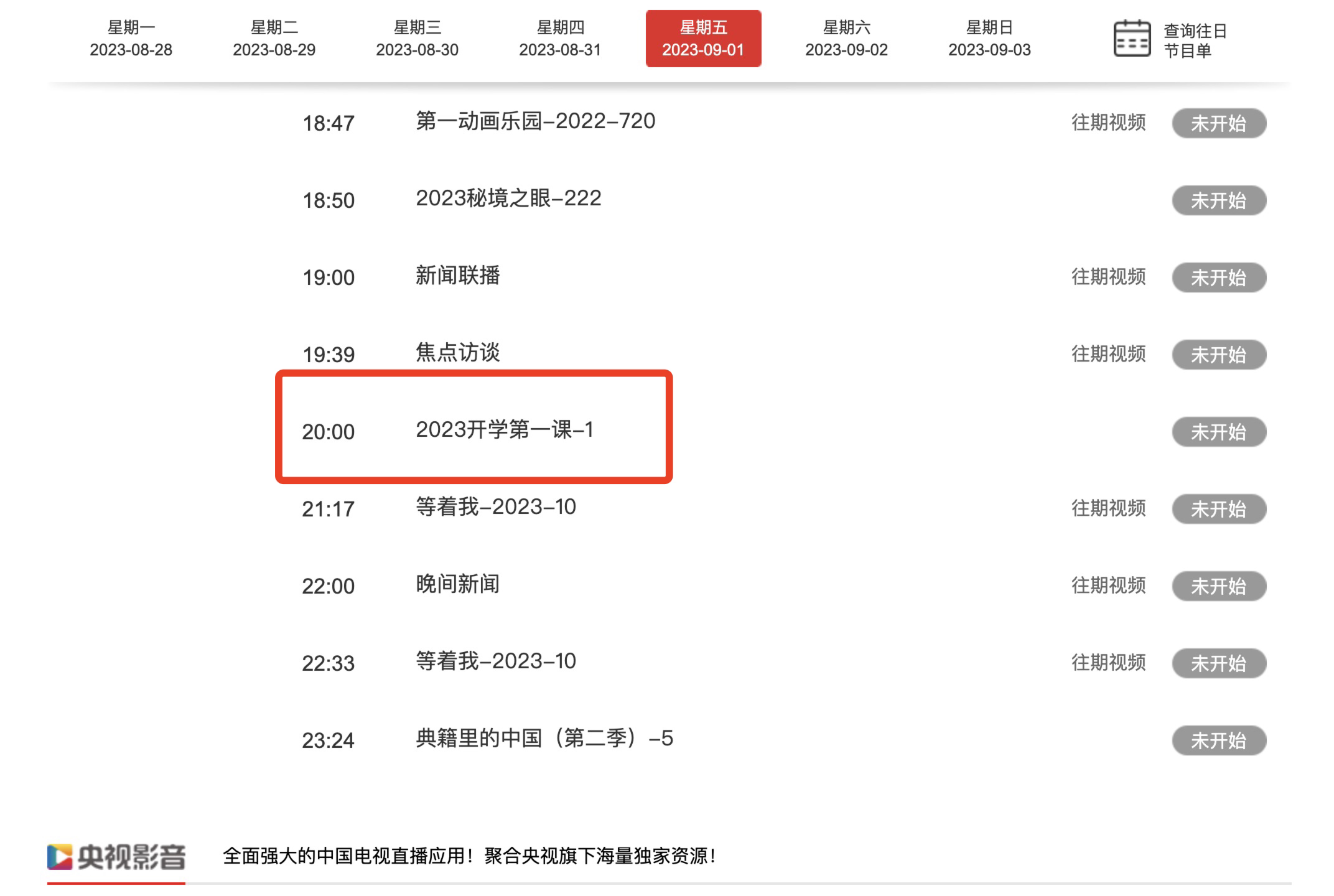Select the 星期一 2023-08-28 tab
This screenshot has height=896, width=1334.
click(x=131, y=39)
